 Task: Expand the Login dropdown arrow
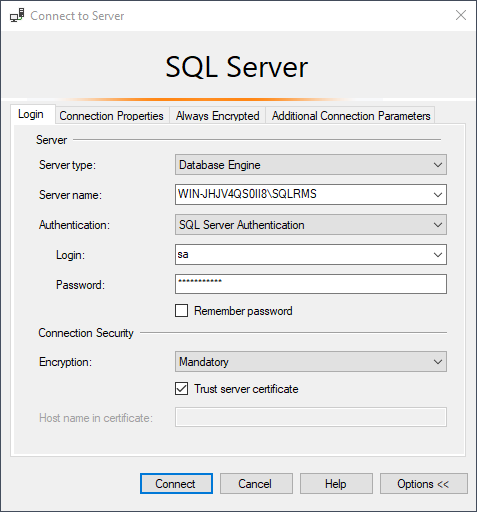coord(438,255)
